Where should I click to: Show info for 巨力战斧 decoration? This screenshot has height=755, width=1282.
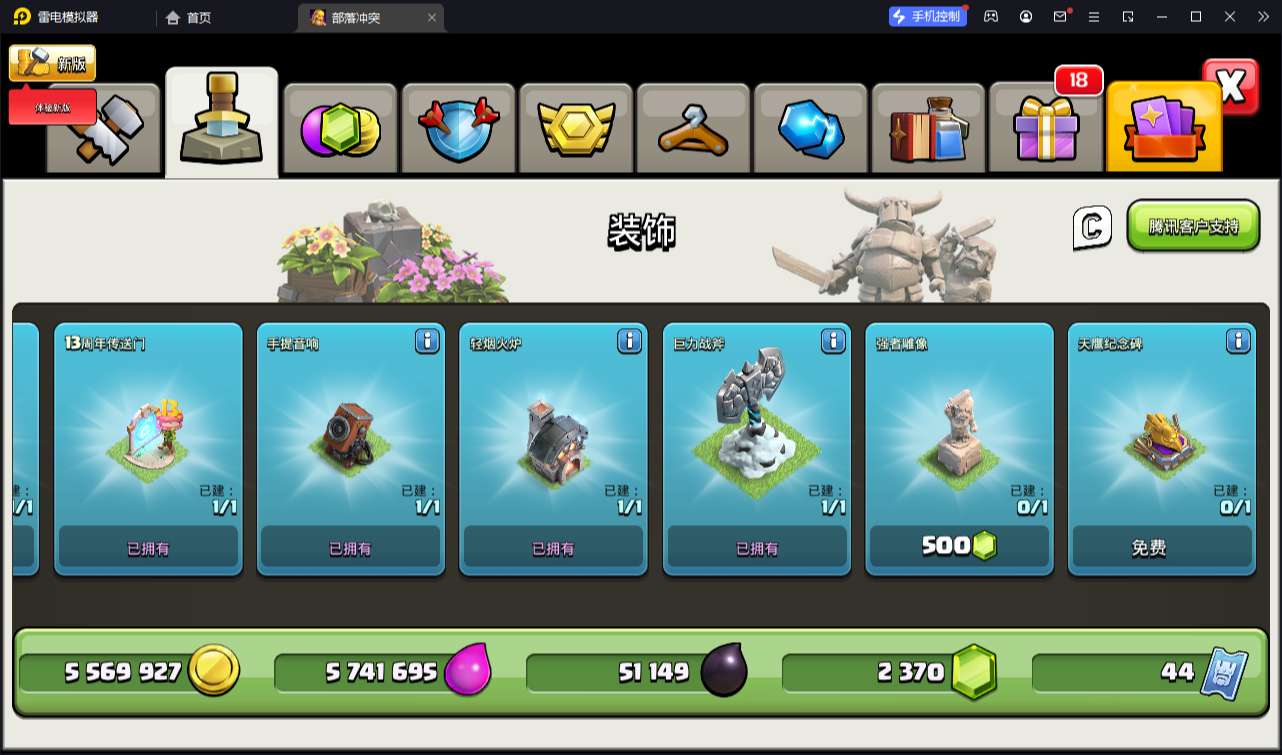833,341
